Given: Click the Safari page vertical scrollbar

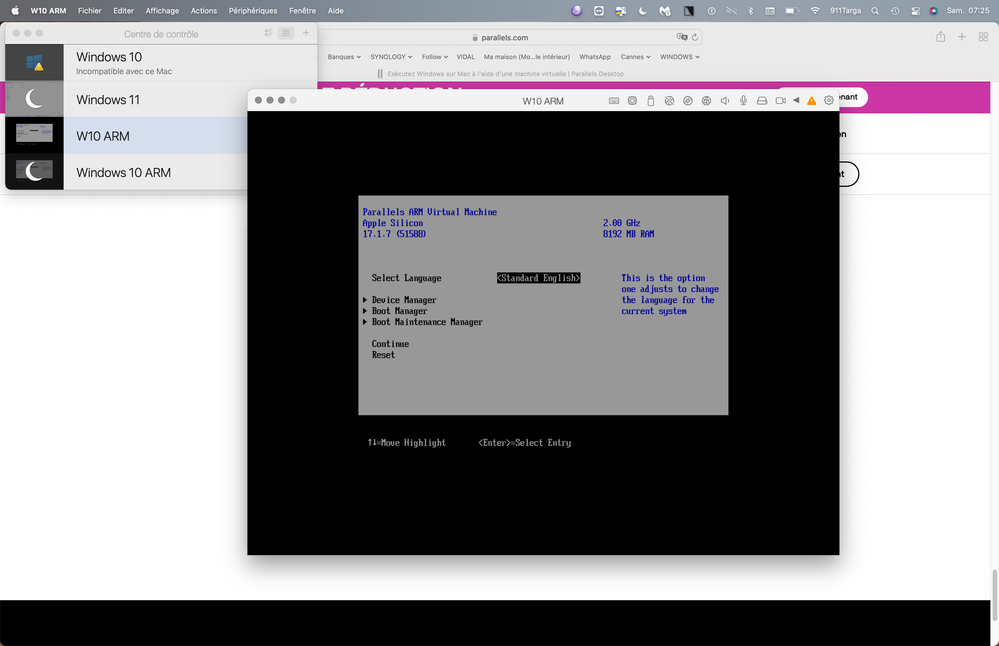Looking at the screenshot, I should pyautogui.click(x=995, y=594).
